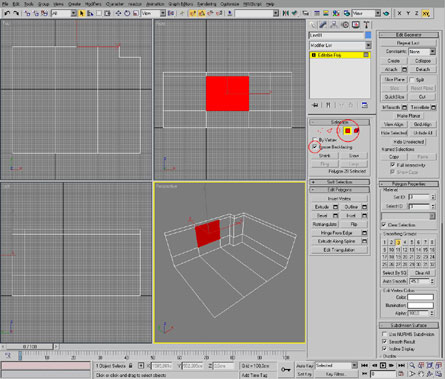Image resolution: width=445 pixels, height=379 pixels.
Task: Select Element sub-object level
Action: tap(356, 131)
